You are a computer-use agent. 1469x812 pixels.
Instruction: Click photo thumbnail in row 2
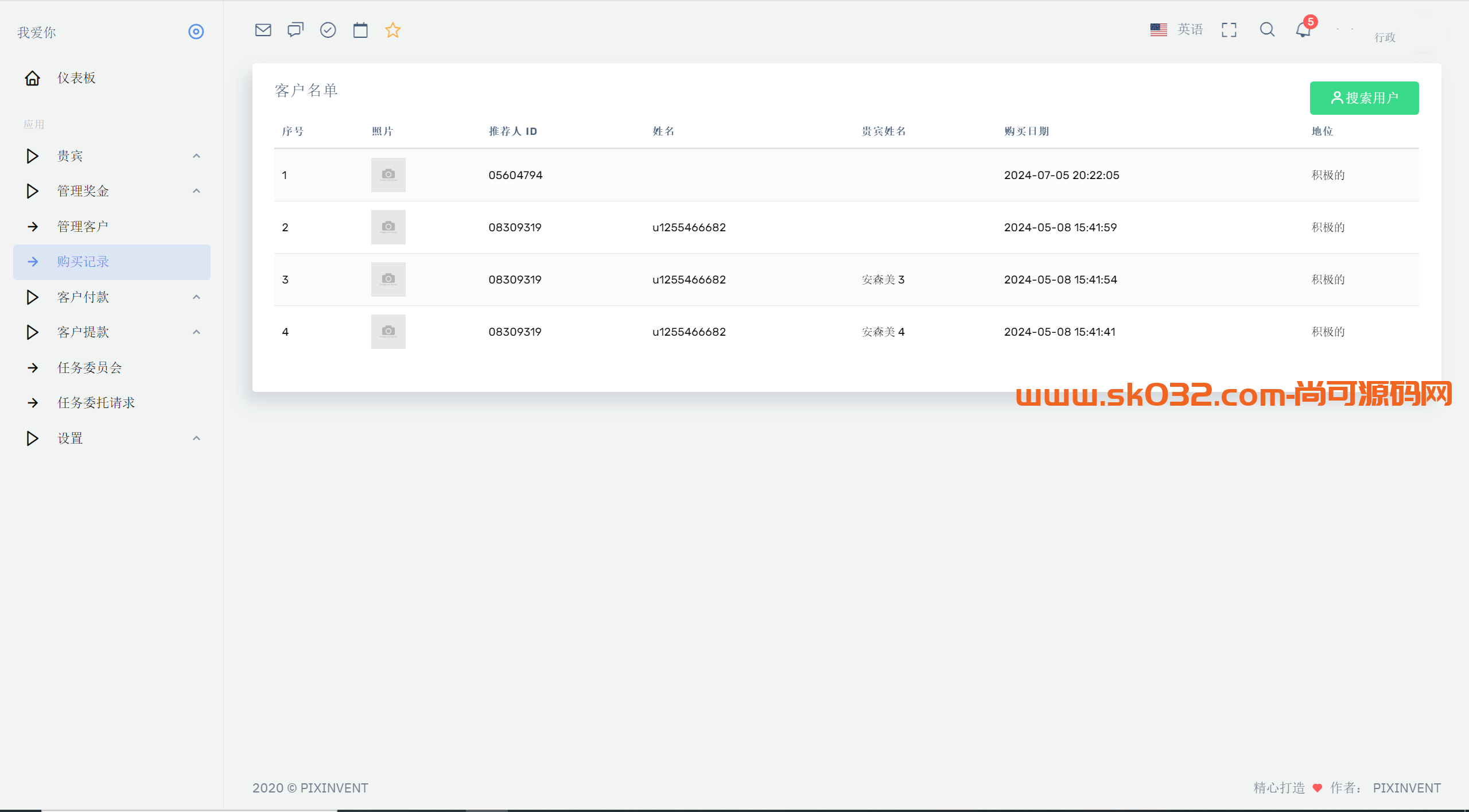tap(388, 227)
